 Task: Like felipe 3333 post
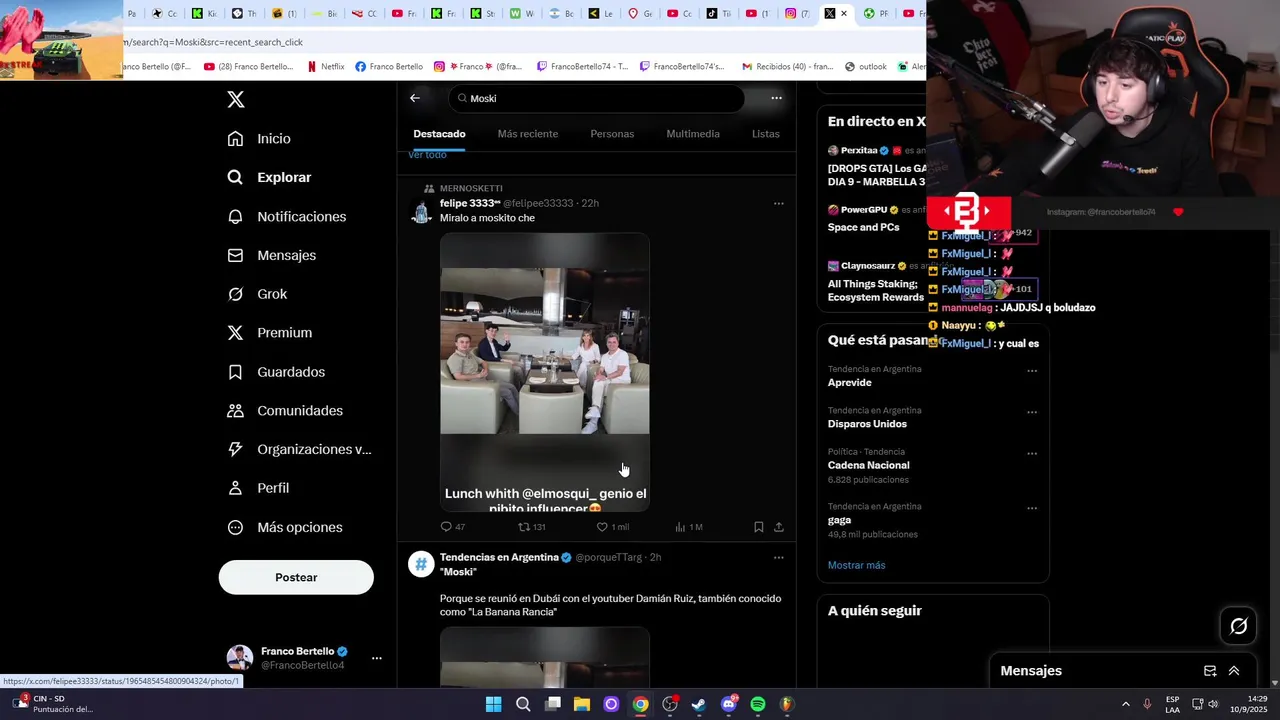[612, 527]
